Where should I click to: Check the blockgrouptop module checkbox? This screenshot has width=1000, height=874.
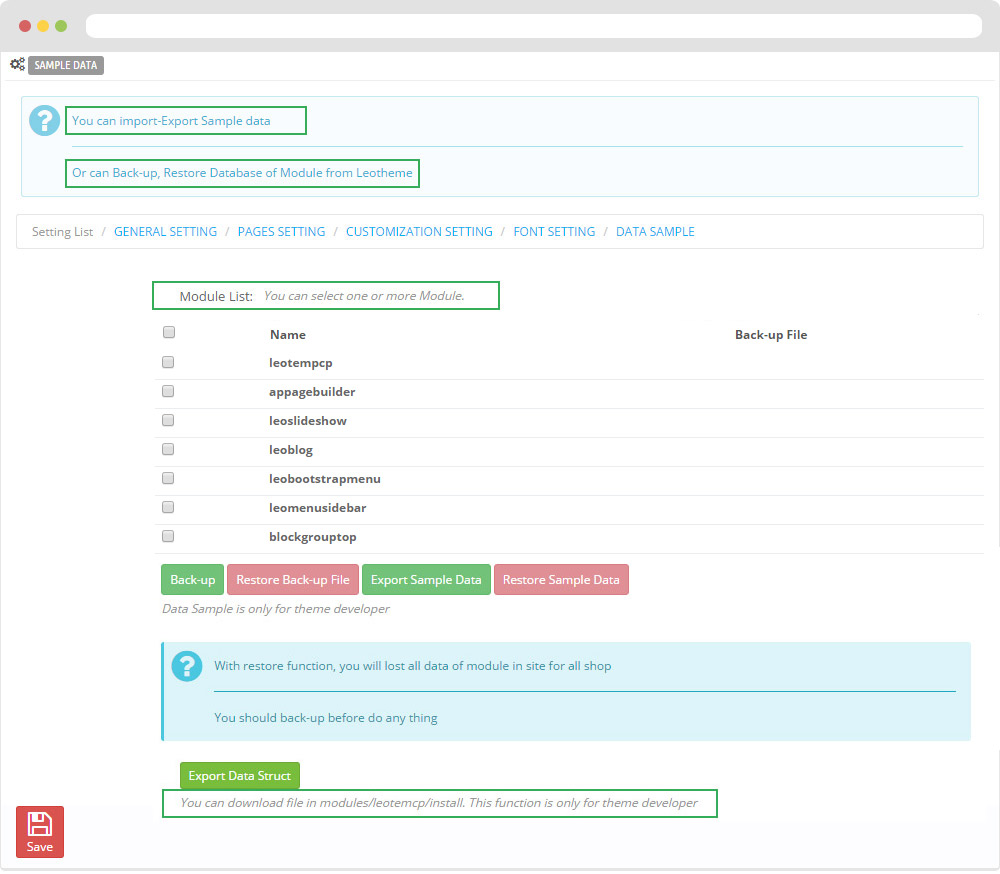pyautogui.click(x=168, y=537)
